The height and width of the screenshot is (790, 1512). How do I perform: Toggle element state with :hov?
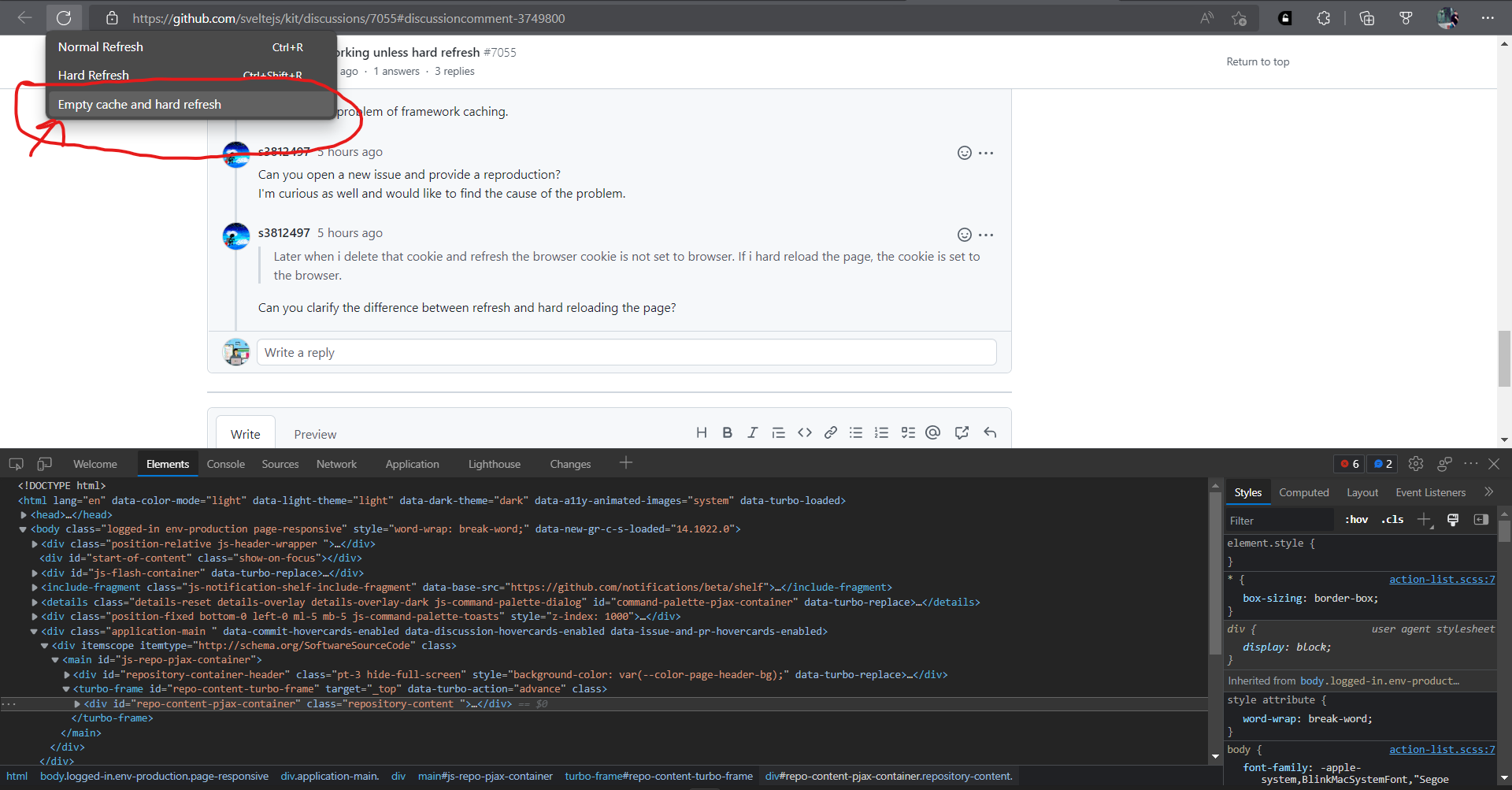tap(1356, 520)
